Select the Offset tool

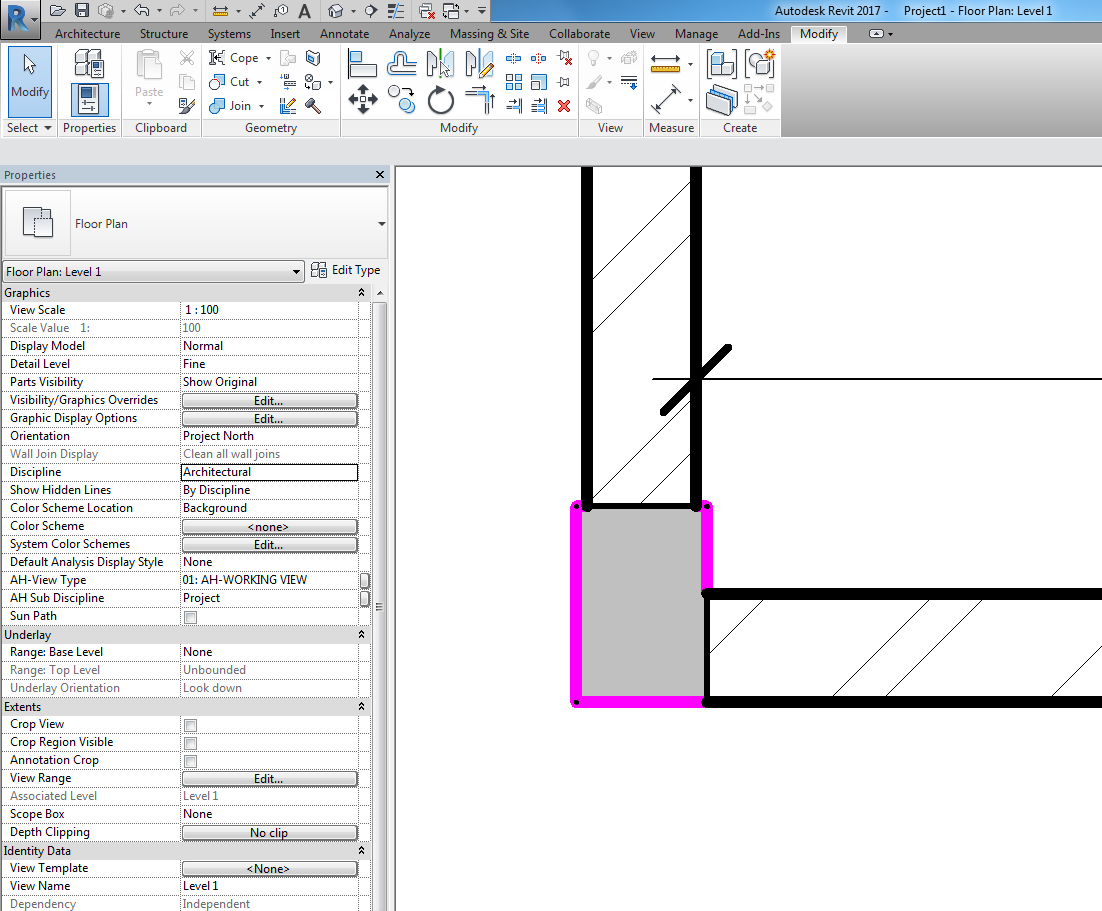pyautogui.click(x=402, y=64)
